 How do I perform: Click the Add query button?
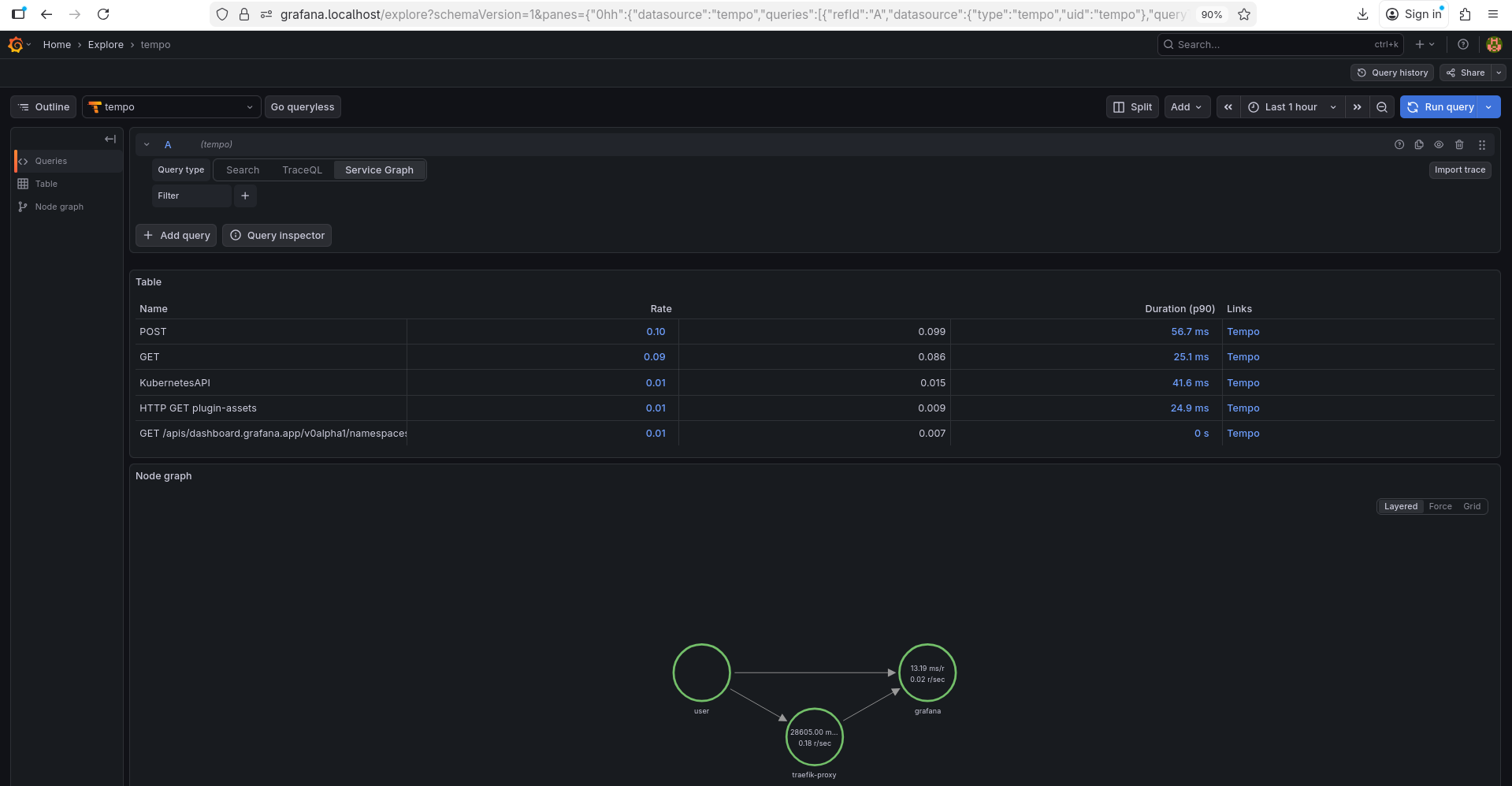point(176,236)
